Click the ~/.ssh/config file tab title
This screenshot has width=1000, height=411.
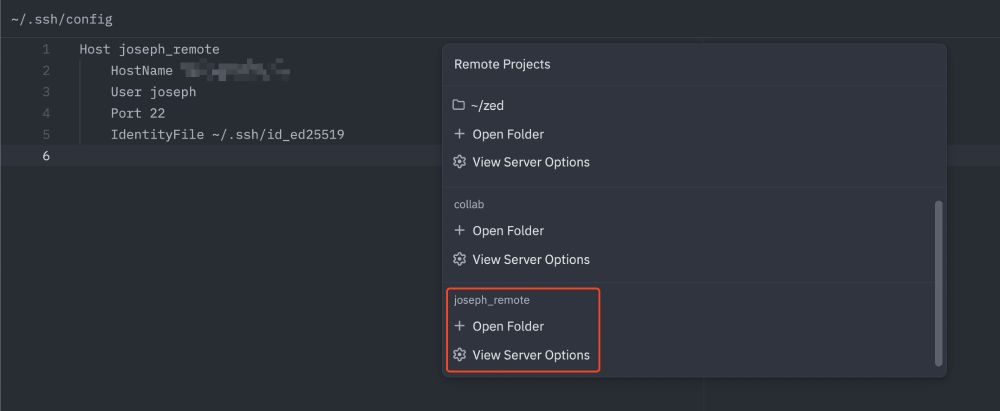pos(62,19)
